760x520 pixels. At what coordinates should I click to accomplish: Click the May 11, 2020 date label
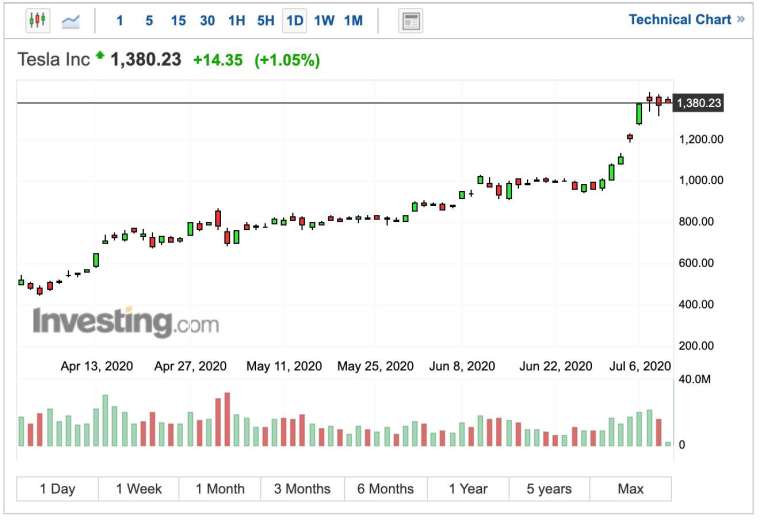tap(284, 366)
